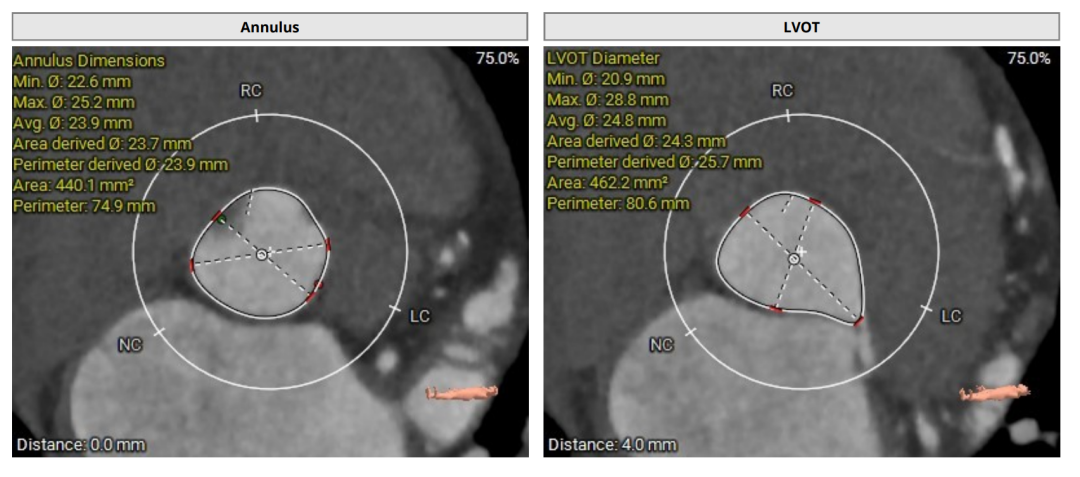The width and height of the screenshot is (1080, 477).
Task: Click the 75.0% label in the LVOT panel
Action: [x=1029, y=59]
